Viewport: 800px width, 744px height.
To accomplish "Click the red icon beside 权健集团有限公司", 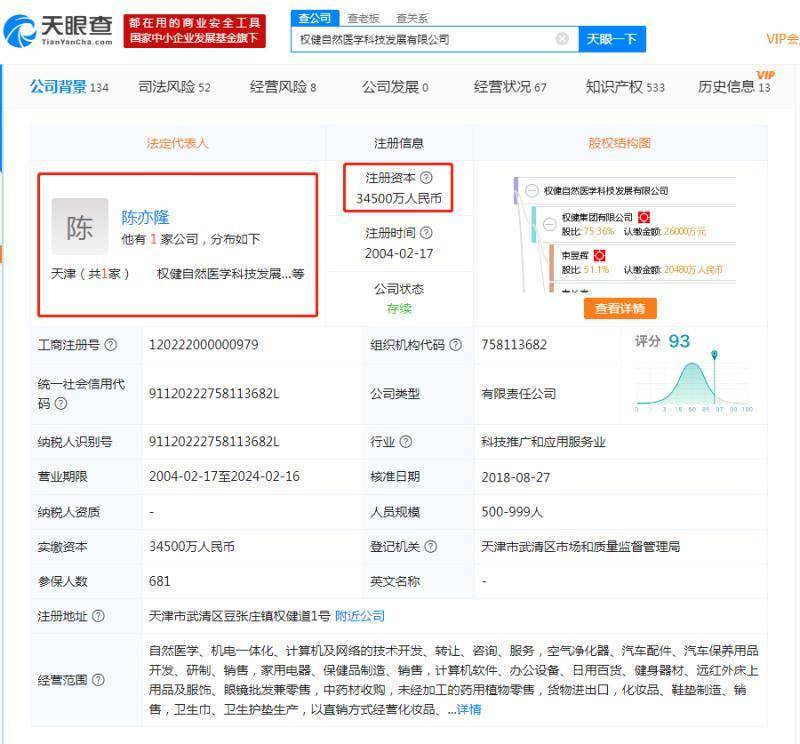I will (644, 217).
